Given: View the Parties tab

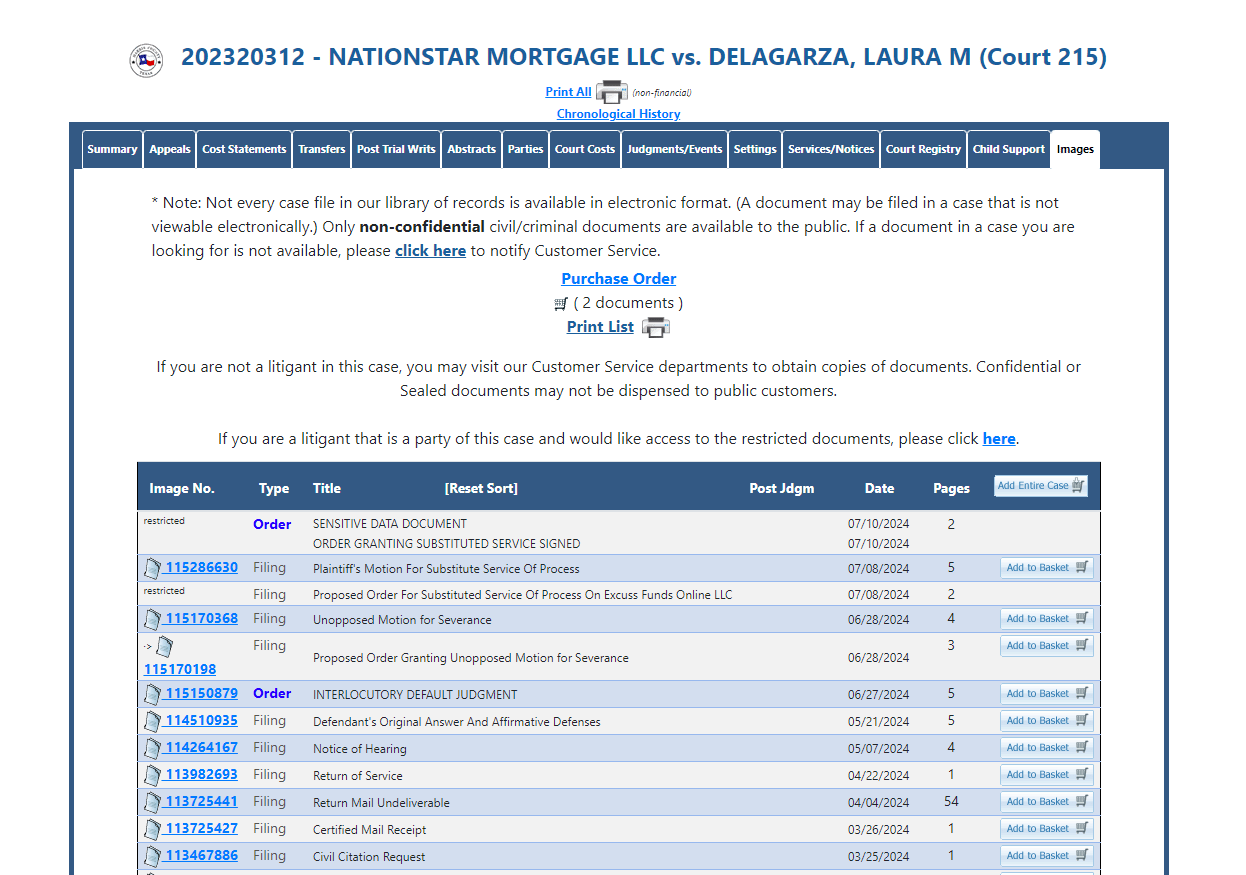Looking at the screenshot, I should (526, 149).
